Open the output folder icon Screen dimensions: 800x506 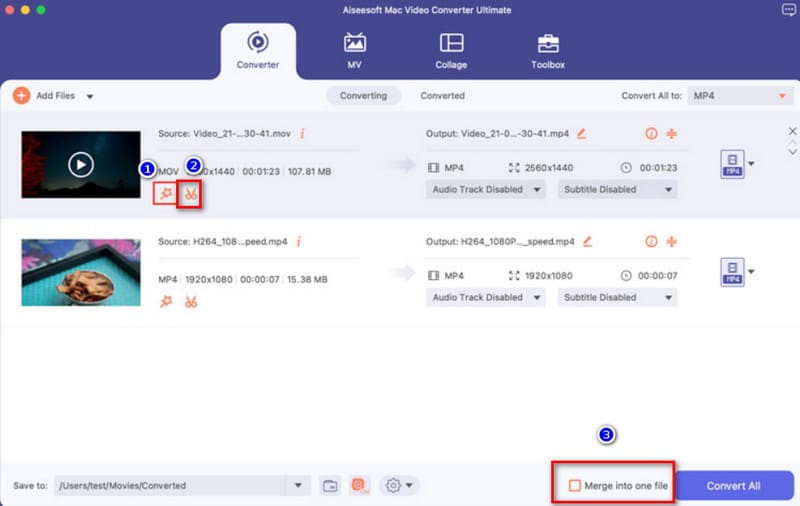tap(330, 486)
